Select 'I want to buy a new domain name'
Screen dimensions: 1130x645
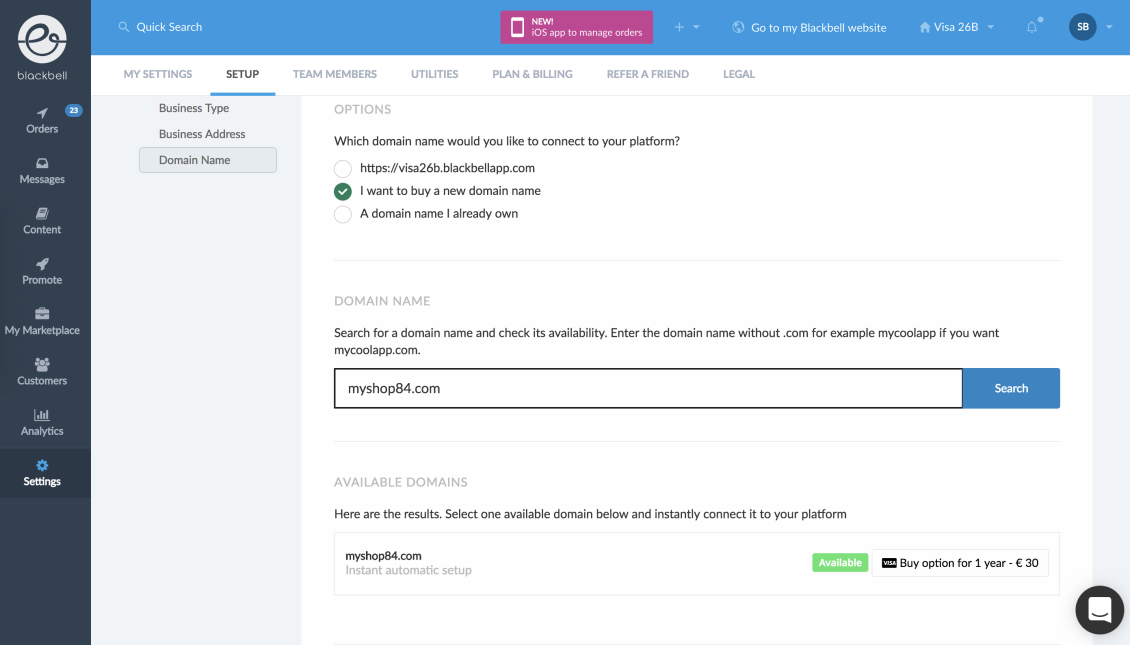coord(343,191)
